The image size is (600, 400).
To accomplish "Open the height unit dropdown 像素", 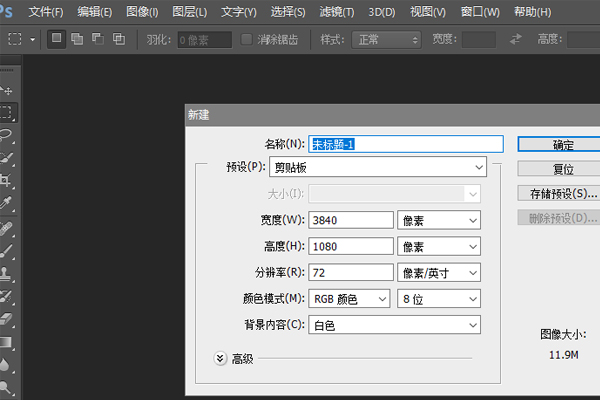I will (439, 246).
